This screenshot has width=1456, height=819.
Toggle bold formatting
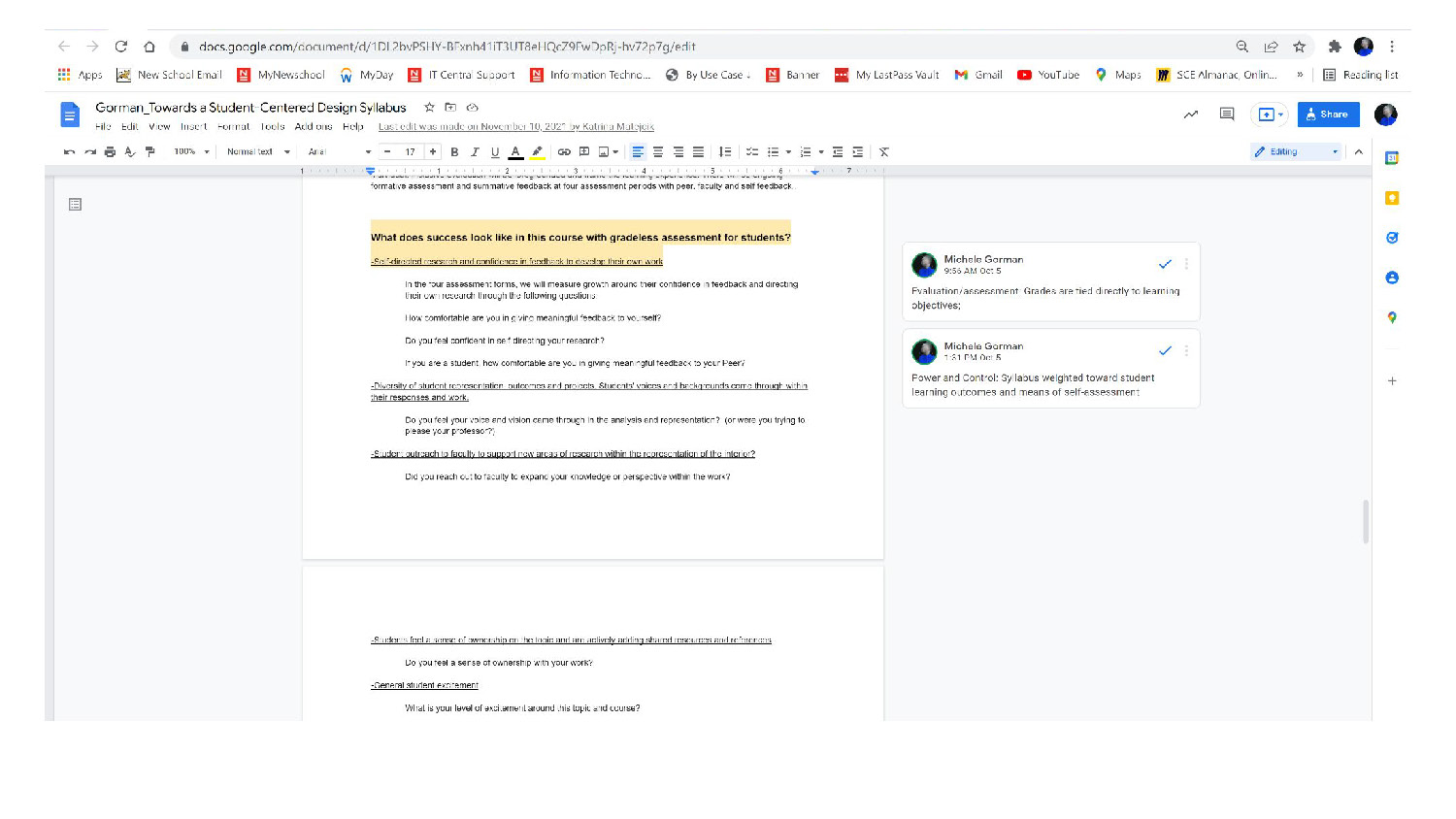(454, 152)
